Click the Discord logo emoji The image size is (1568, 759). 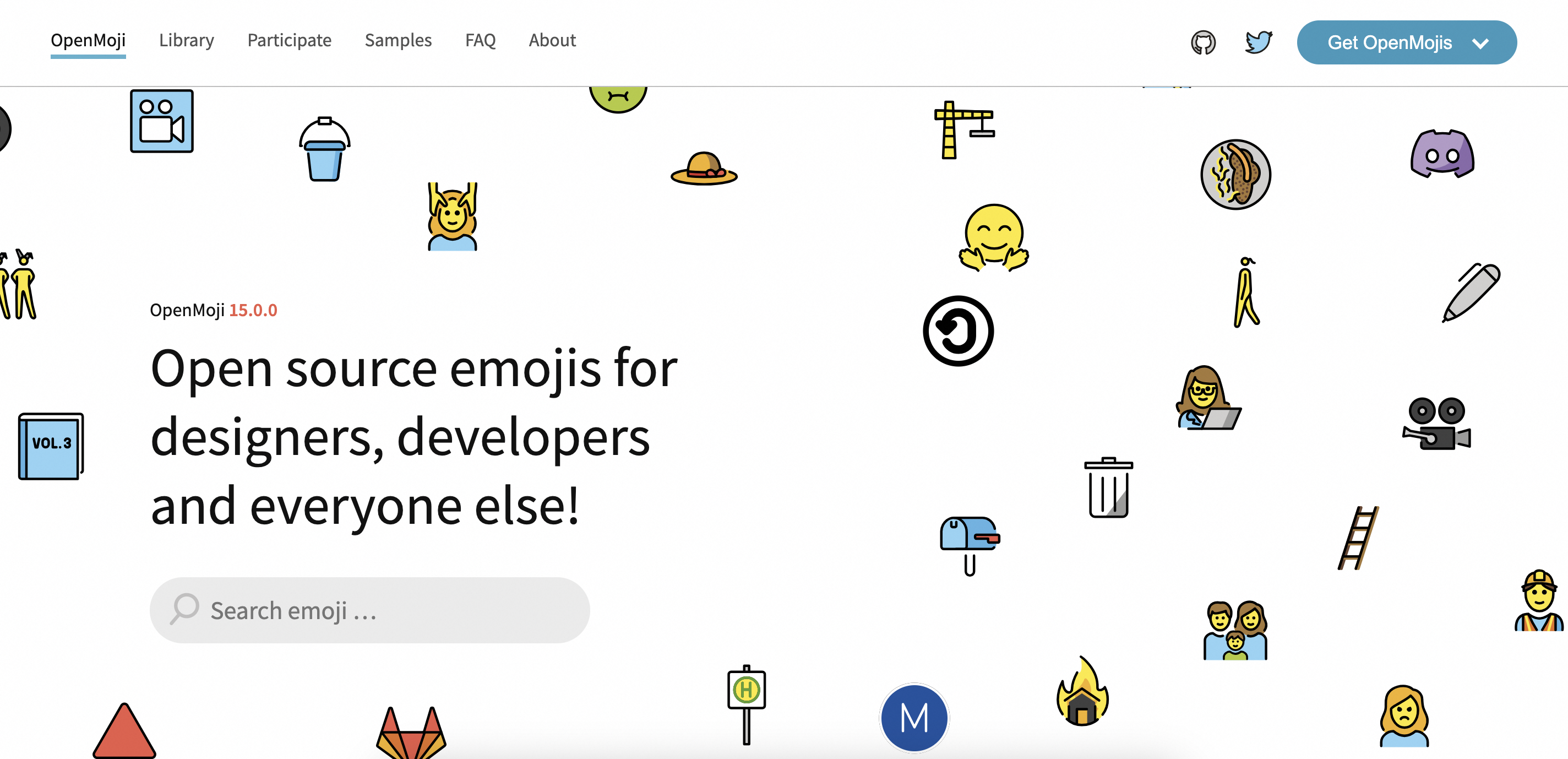tap(1441, 154)
